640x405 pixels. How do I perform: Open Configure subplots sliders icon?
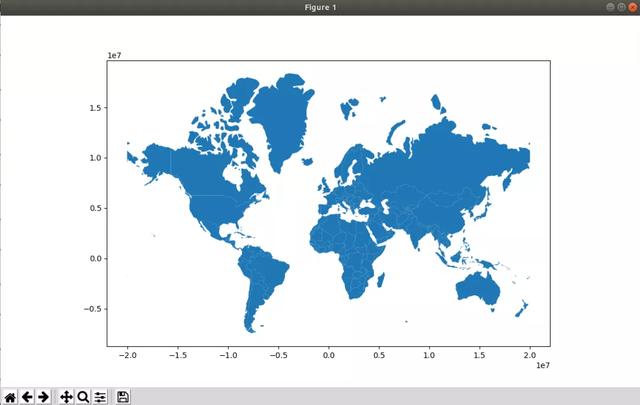[x=100, y=397]
